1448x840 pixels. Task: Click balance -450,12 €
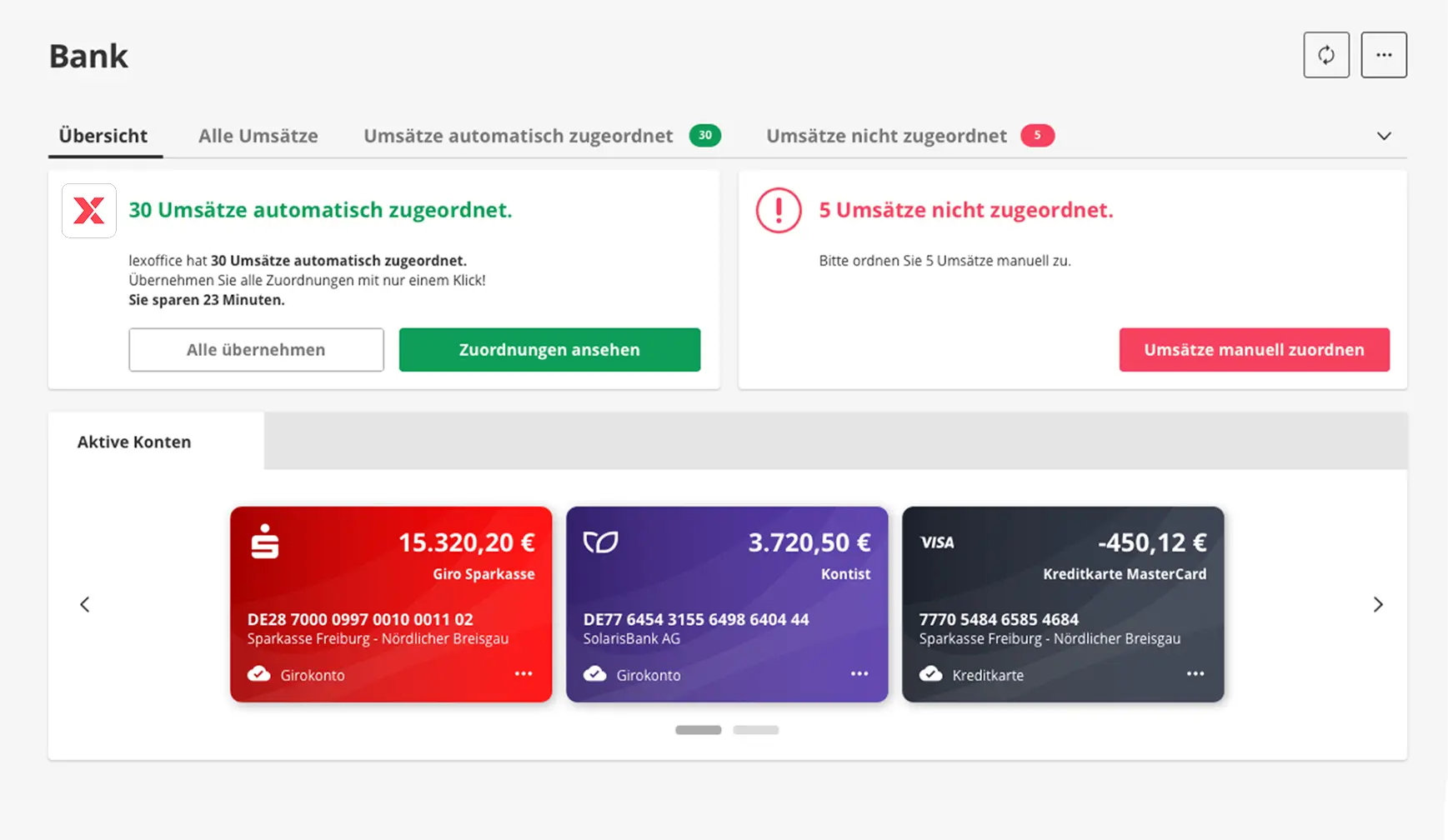click(x=1152, y=542)
